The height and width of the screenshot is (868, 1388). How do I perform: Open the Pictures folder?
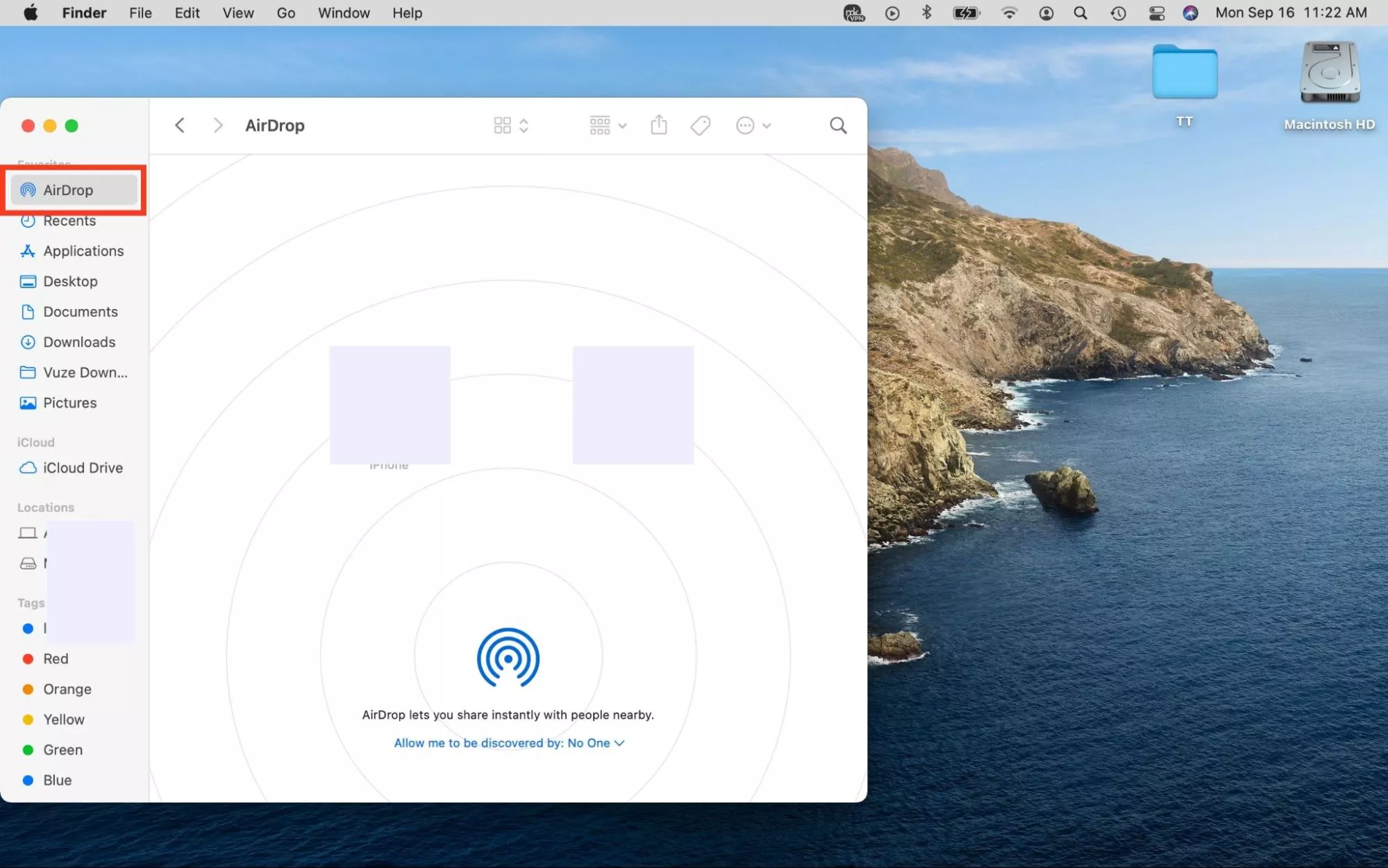click(x=69, y=403)
